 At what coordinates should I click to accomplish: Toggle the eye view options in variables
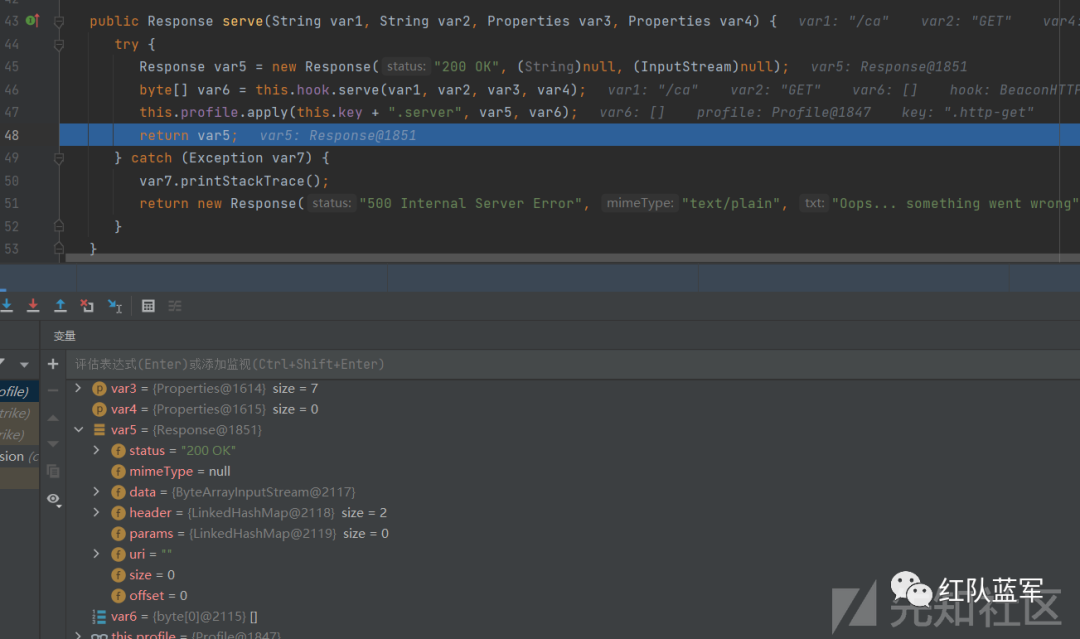tap(53, 498)
